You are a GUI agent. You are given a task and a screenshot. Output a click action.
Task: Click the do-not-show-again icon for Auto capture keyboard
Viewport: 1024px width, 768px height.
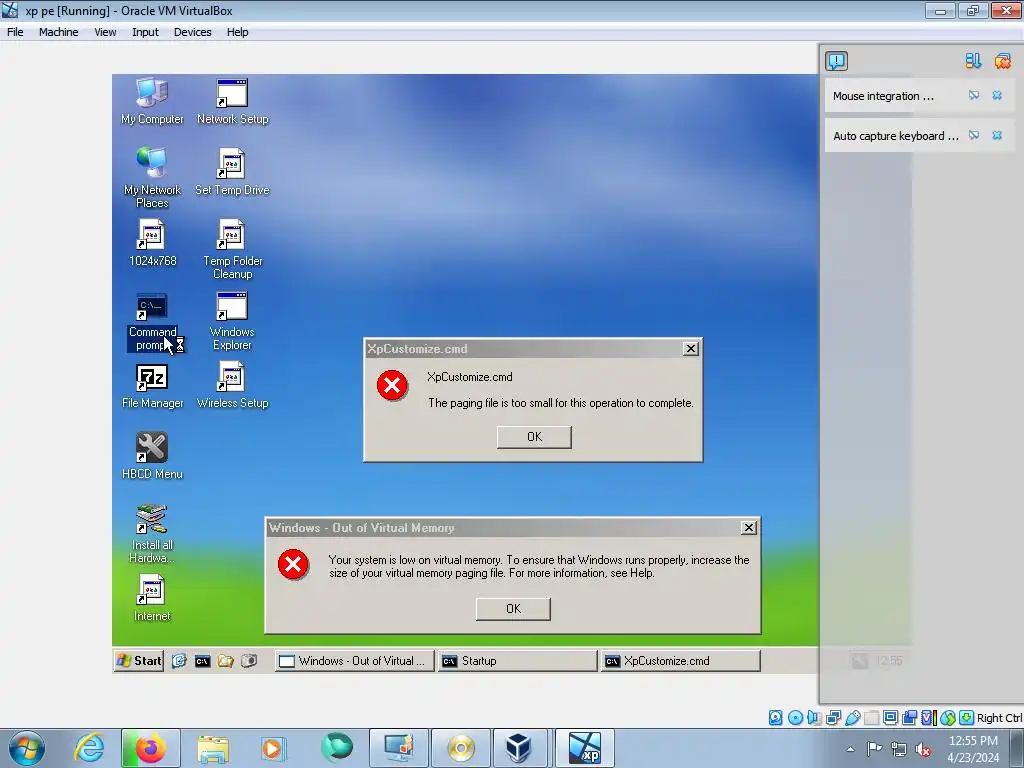pyautogui.click(x=974, y=135)
